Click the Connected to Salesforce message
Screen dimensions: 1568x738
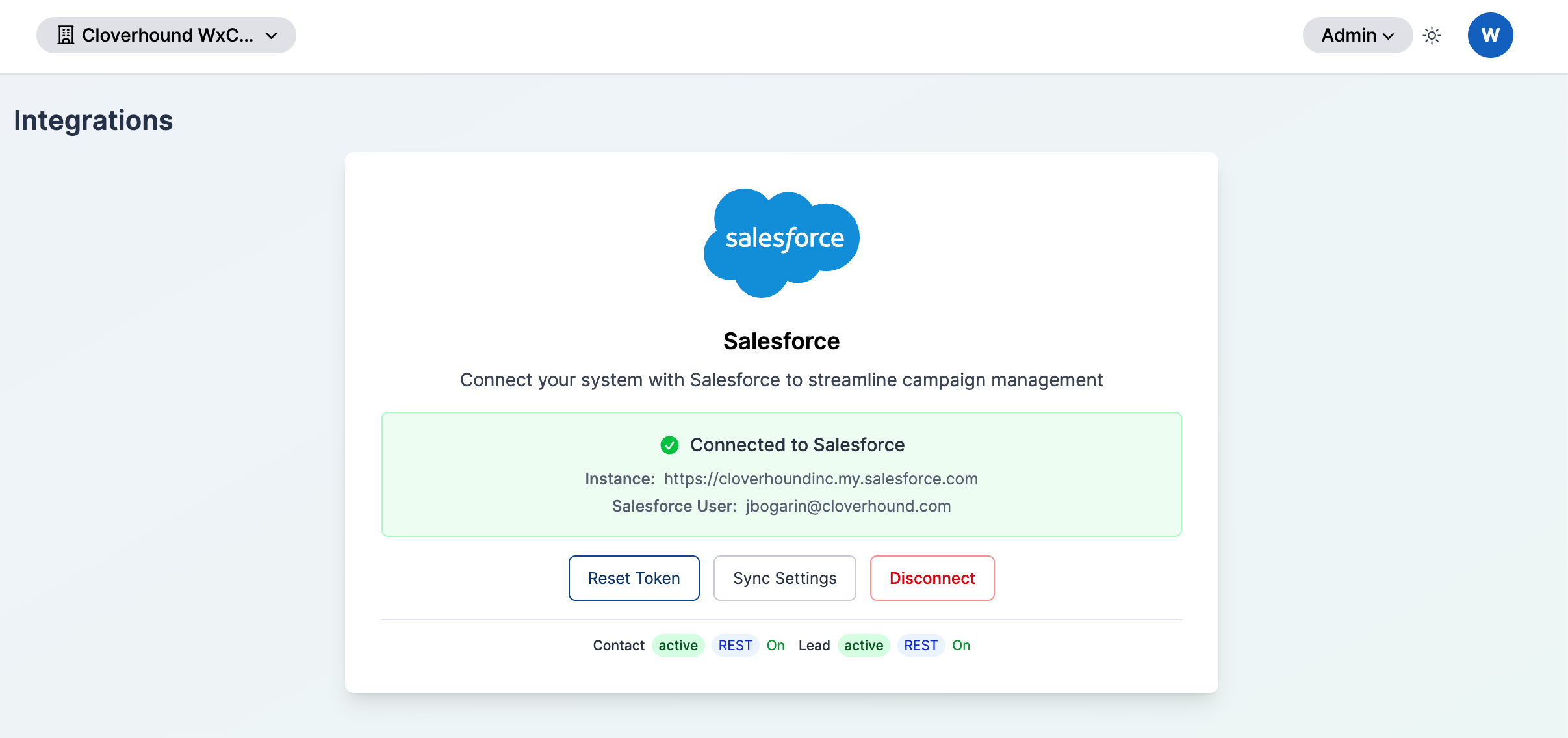pyautogui.click(x=797, y=445)
